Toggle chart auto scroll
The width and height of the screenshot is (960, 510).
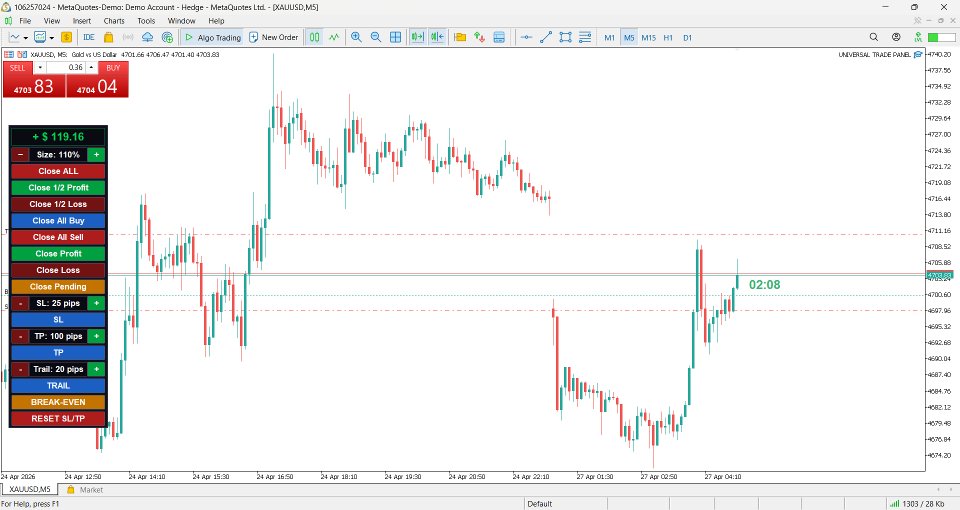pyautogui.click(x=418, y=37)
